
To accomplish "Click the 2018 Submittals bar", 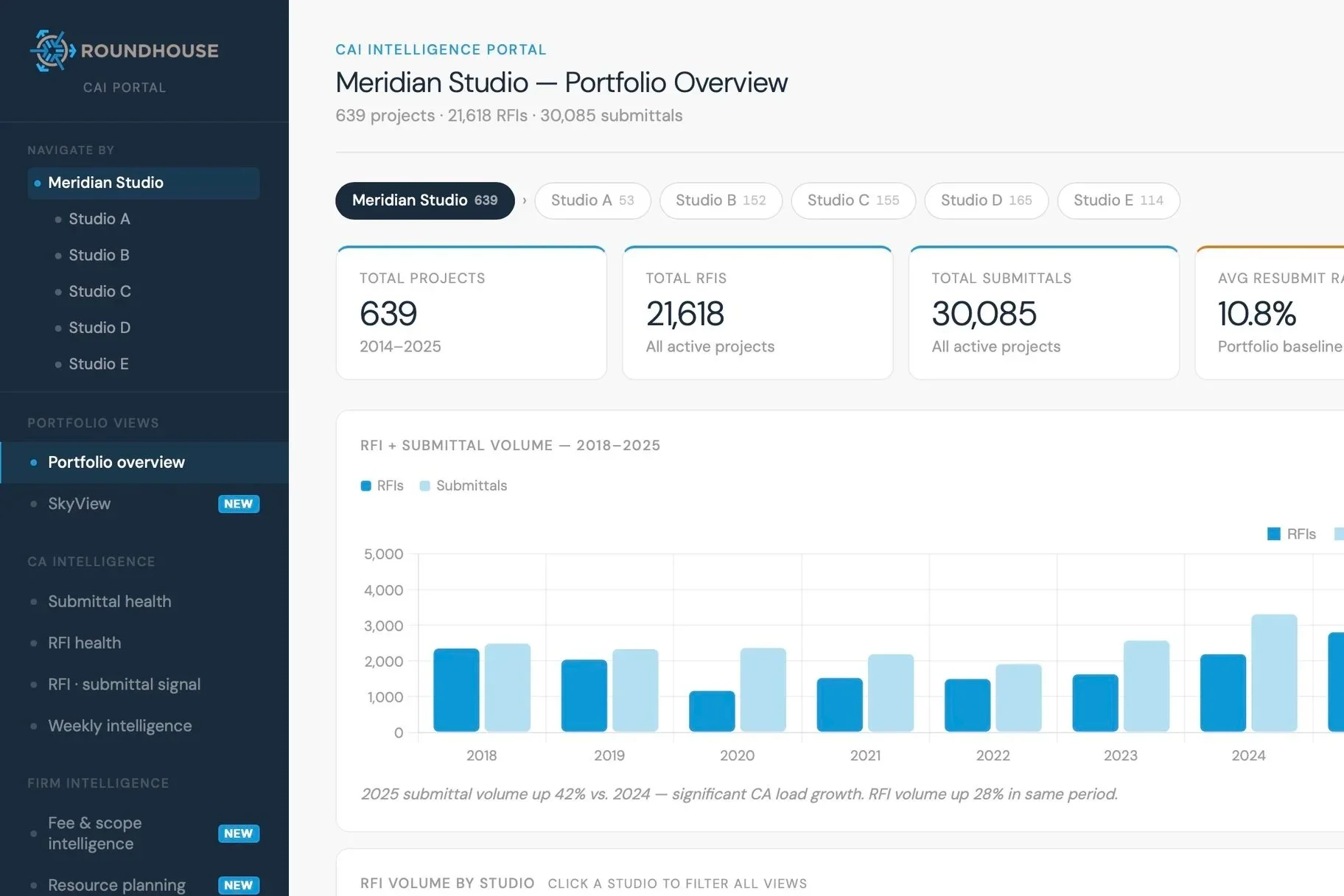I will point(508,687).
